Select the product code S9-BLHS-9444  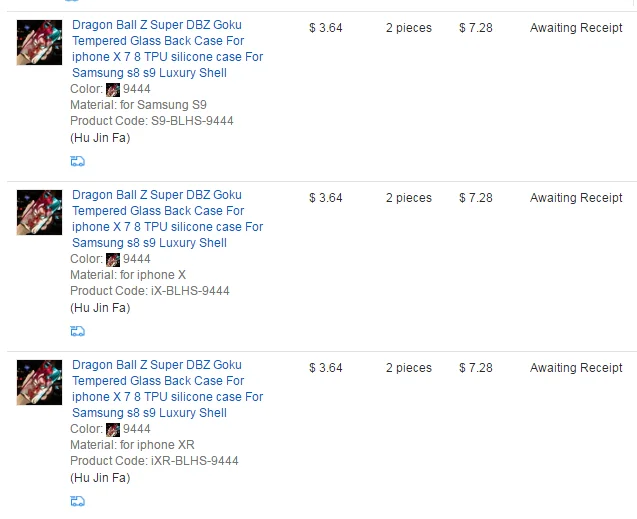point(192,121)
